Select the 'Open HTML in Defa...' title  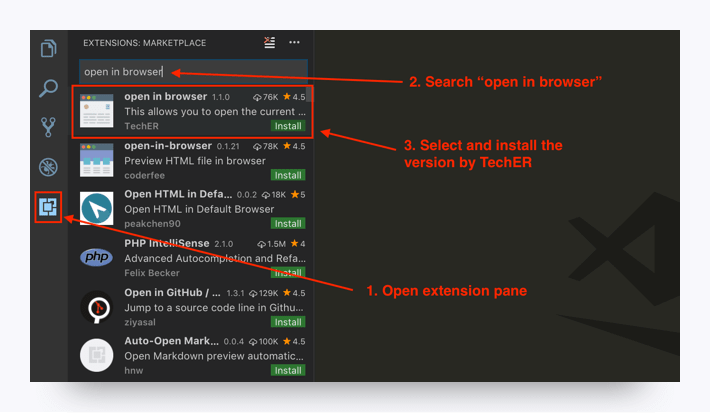[178, 194]
